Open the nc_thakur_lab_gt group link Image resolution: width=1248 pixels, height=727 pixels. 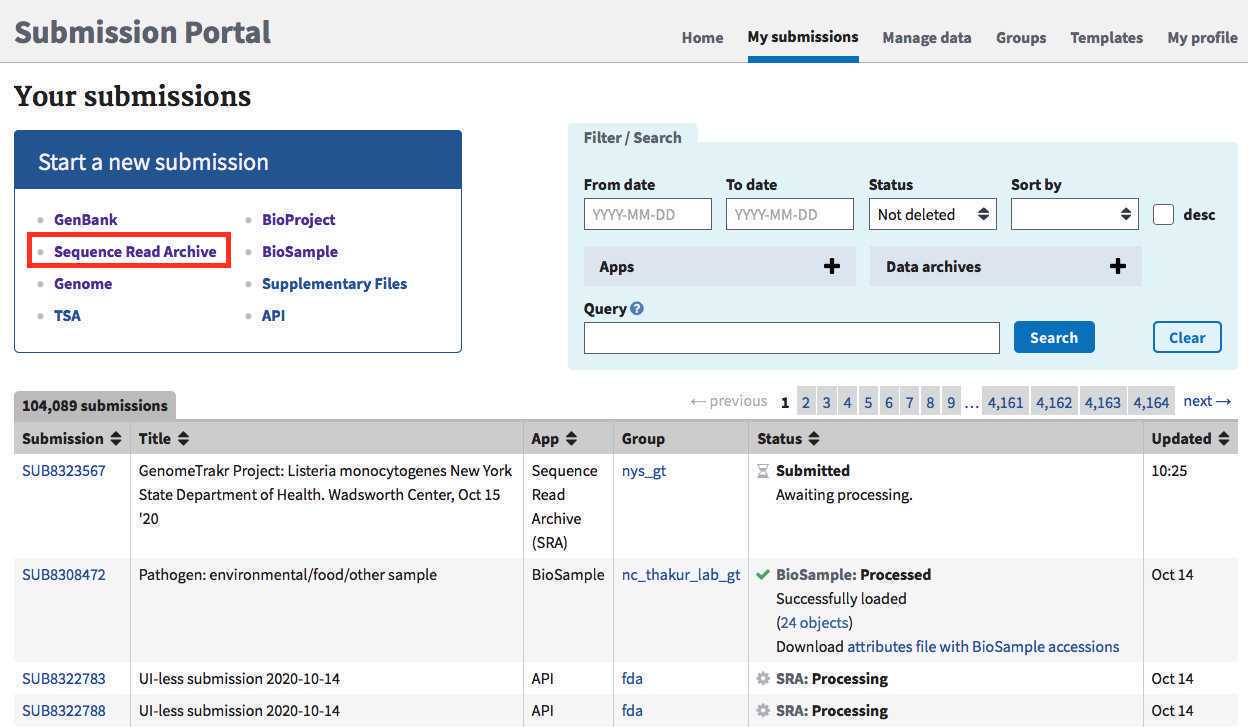click(x=681, y=574)
